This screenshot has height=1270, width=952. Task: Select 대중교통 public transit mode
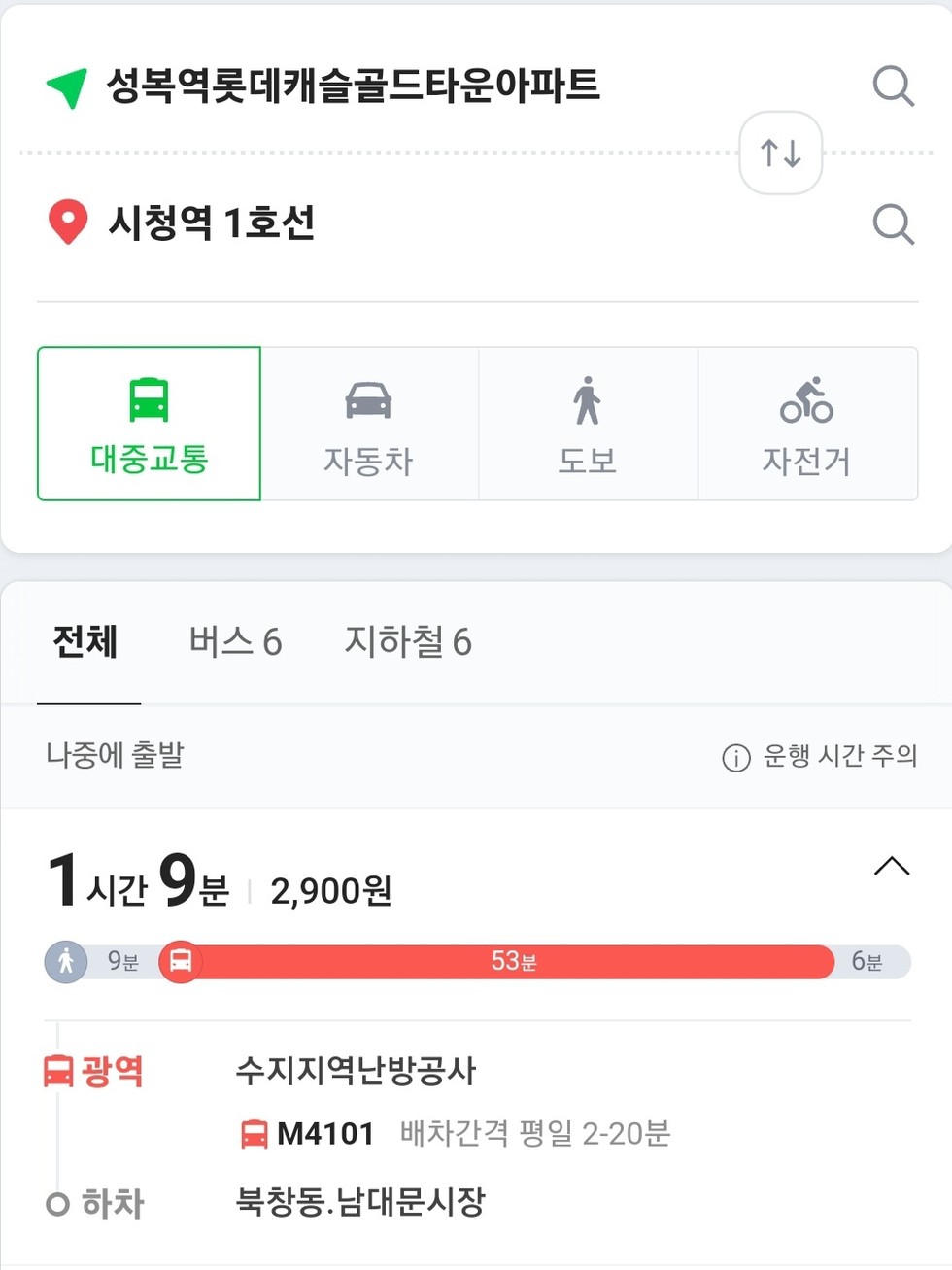[x=150, y=424]
